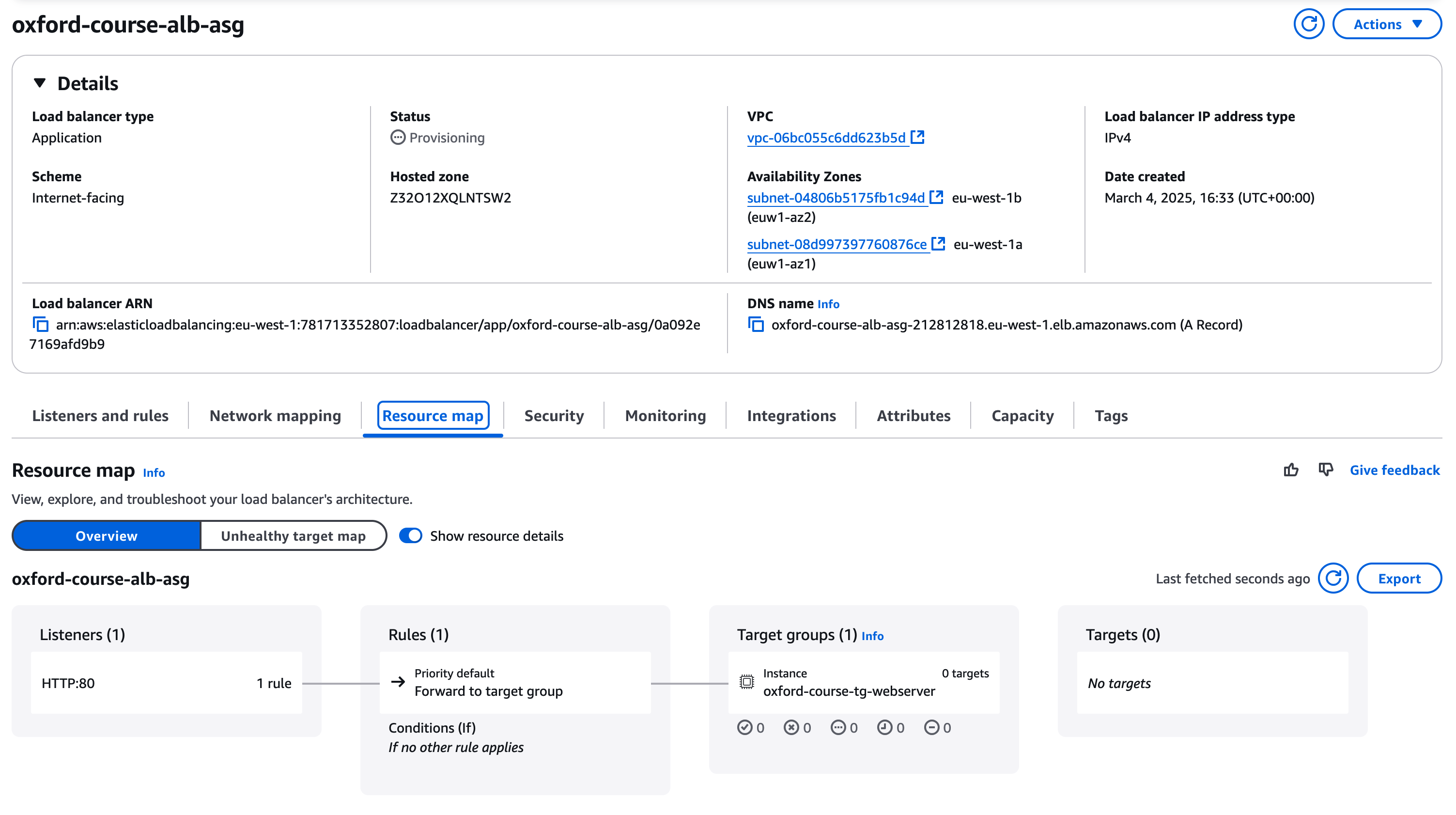Image resolution: width=1456 pixels, height=815 pixels.
Task: Select the oxford-course-tg-webserver target group
Action: point(849,691)
